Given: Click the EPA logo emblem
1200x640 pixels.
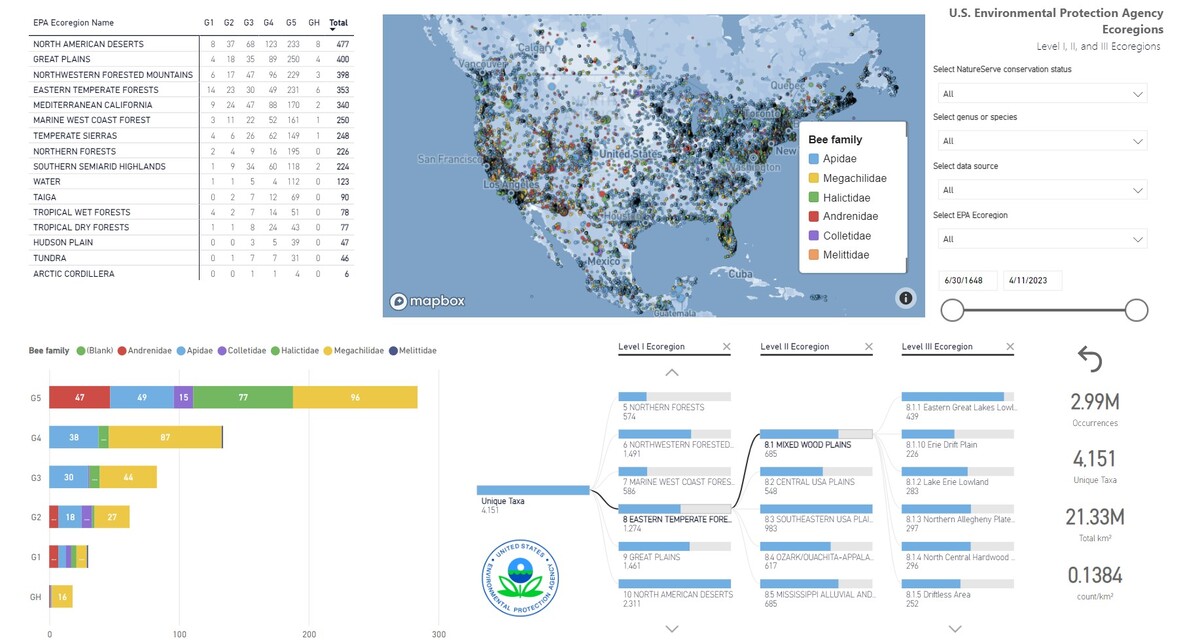Looking at the screenshot, I should click(x=519, y=578).
